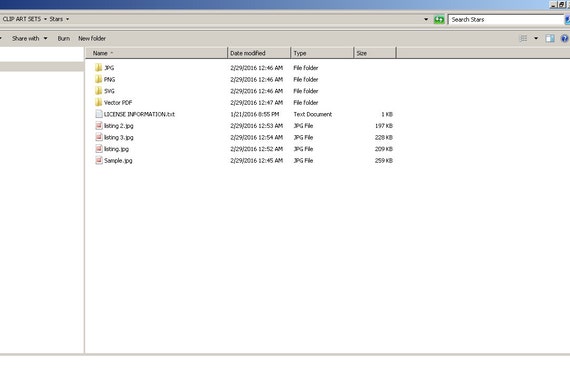Click the Burn toolbar button
The width and height of the screenshot is (570, 370).
click(x=64, y=38)
